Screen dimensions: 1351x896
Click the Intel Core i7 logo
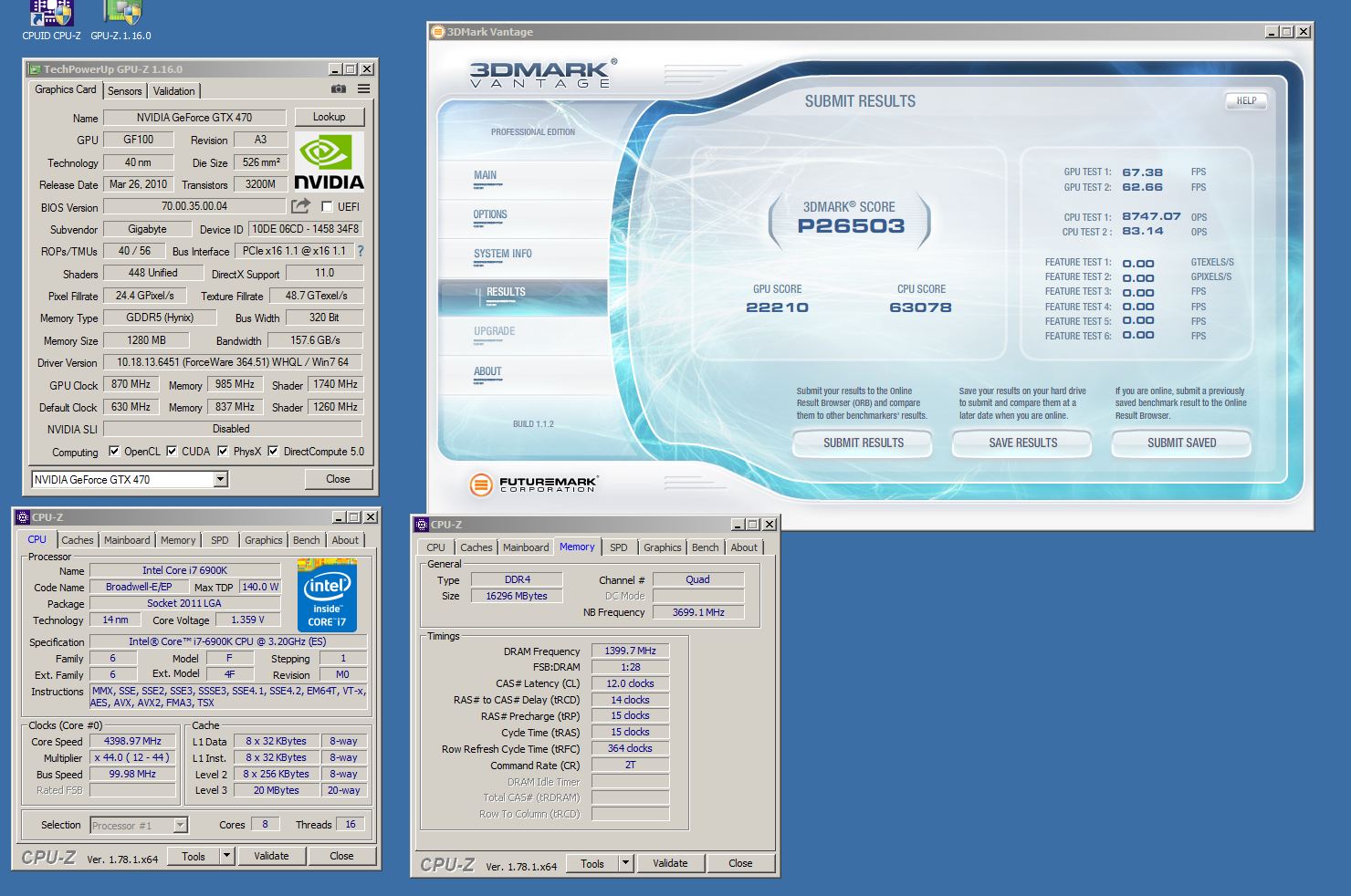pos(327,595)
